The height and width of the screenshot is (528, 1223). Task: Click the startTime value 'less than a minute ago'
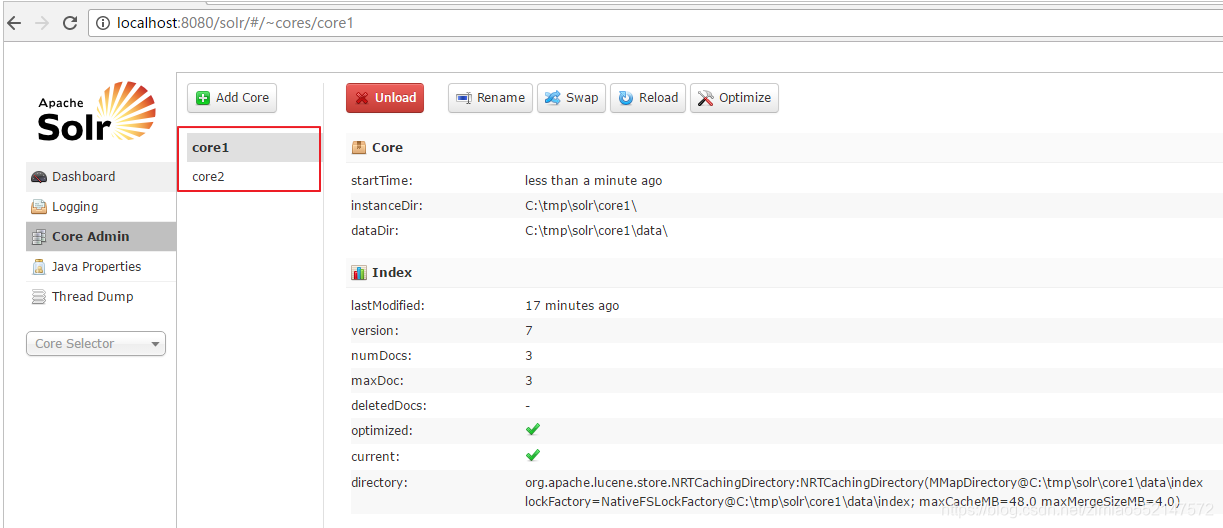coord(593,181)
